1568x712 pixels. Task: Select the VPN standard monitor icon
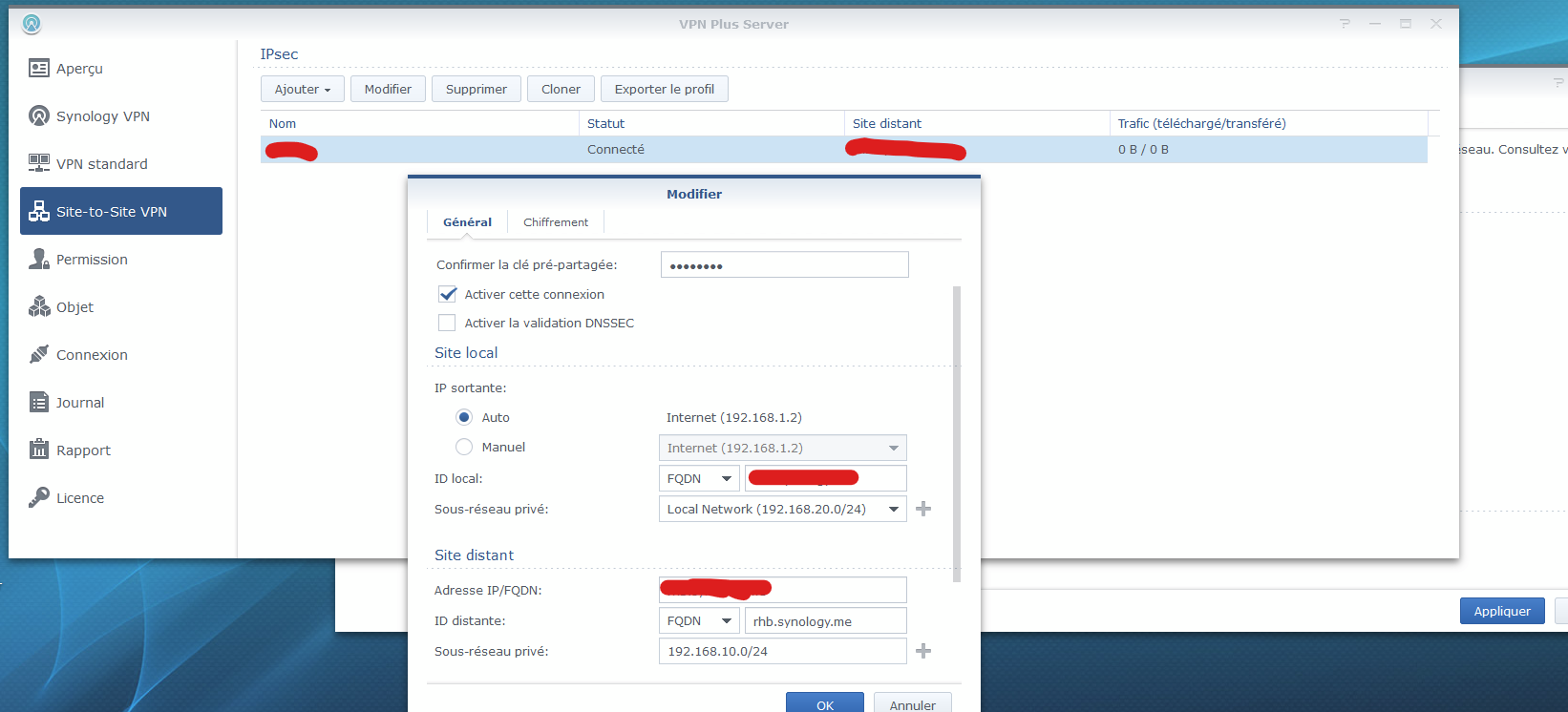pyautogui.click(x=39, y=163)
